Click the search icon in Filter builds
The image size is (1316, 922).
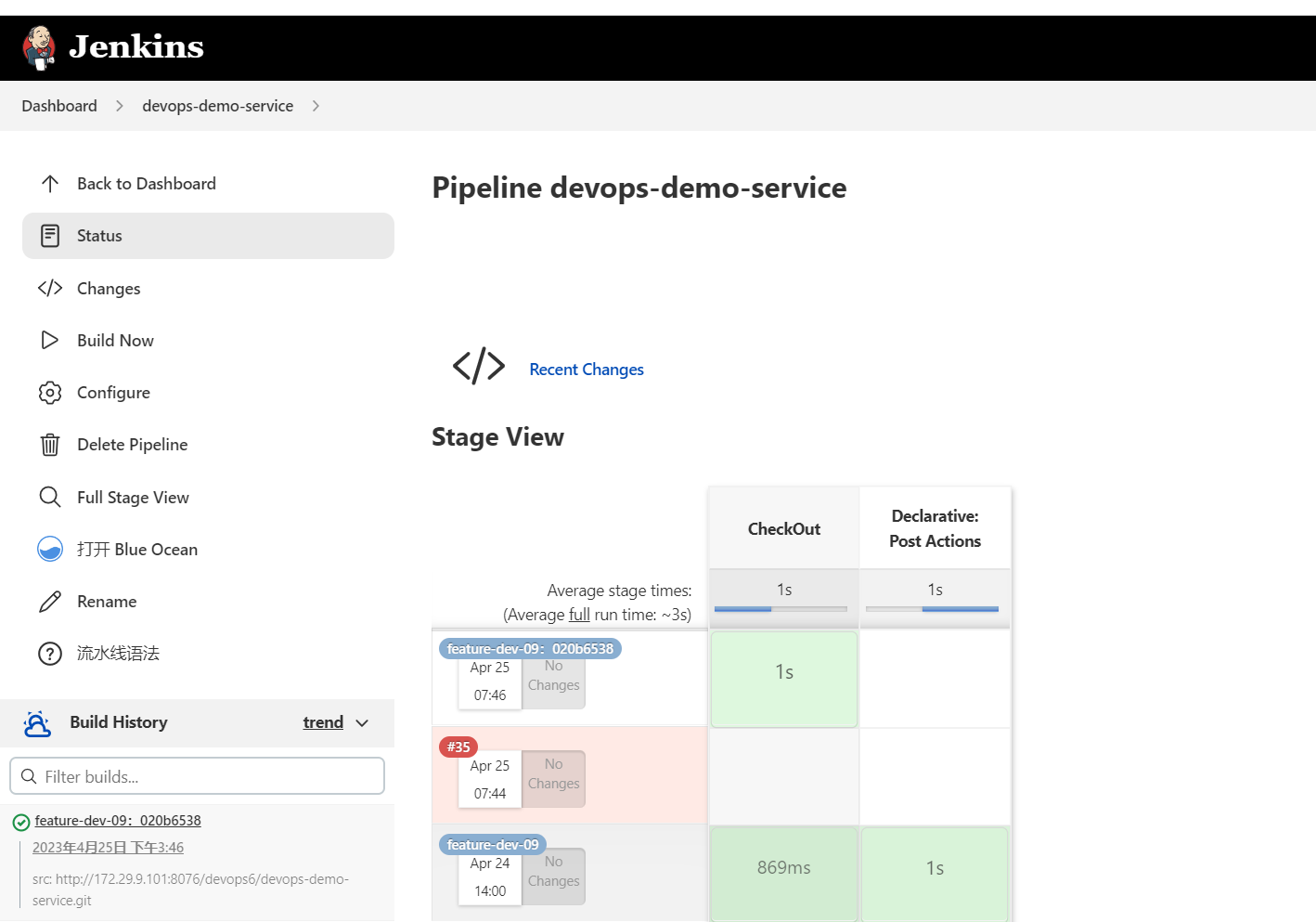pyautogui.click(x=29, y=776)
